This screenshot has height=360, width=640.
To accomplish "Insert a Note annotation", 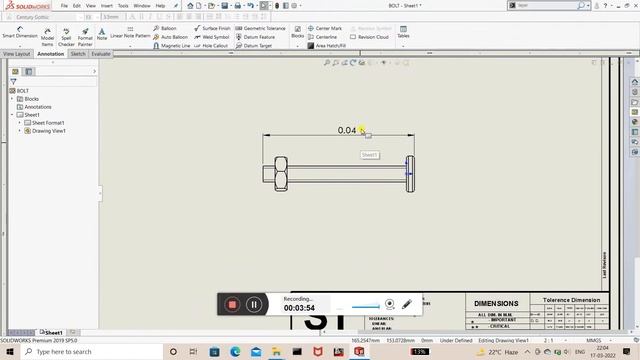I will pyautogui.click(x=102, y=34).
